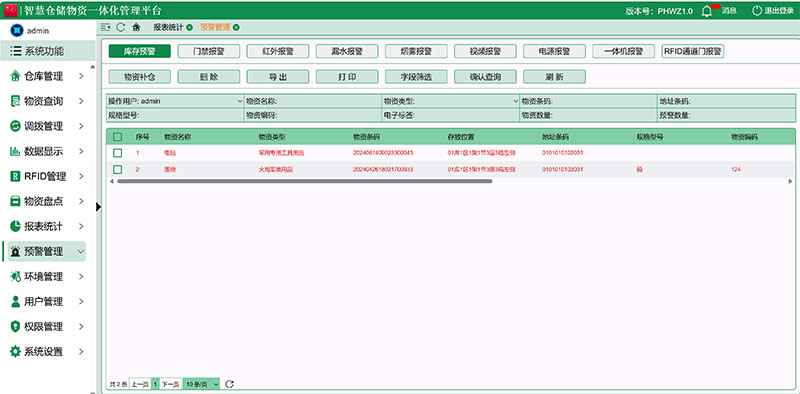
Task: Click barcode 2024061409023300045 cell
Action: 383,153
